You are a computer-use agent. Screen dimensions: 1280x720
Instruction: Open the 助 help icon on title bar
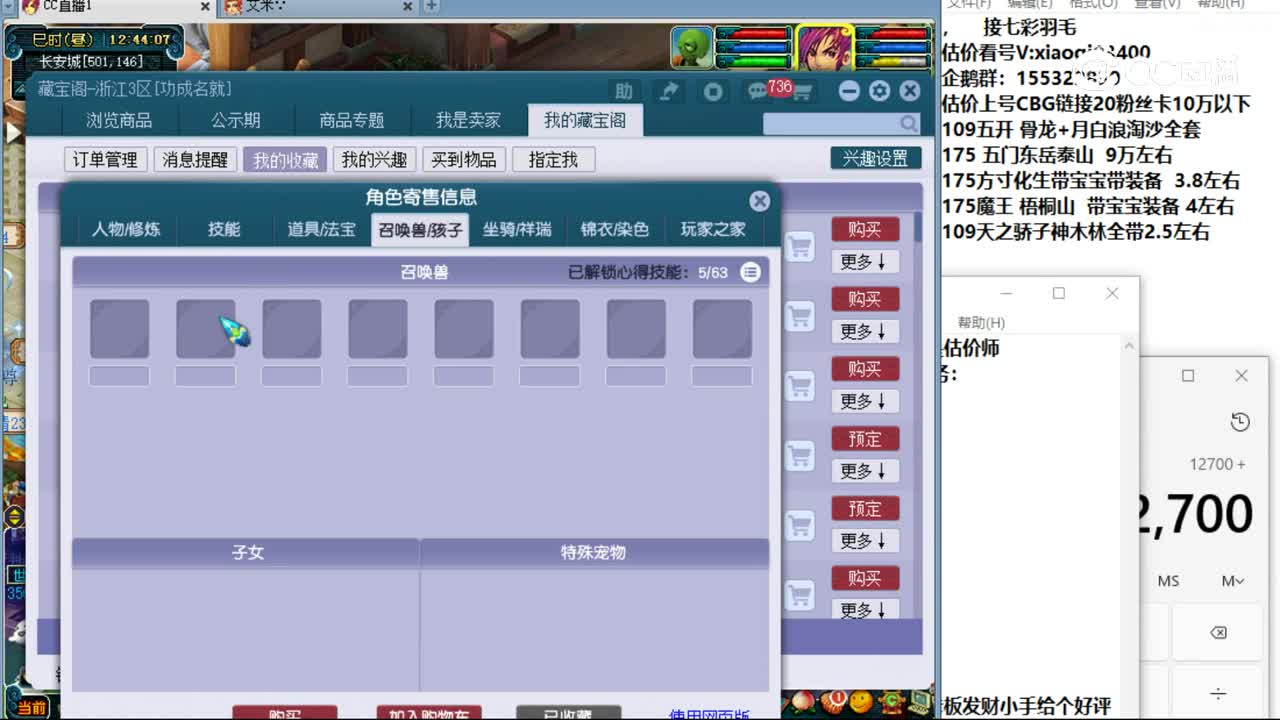(626, 90)
